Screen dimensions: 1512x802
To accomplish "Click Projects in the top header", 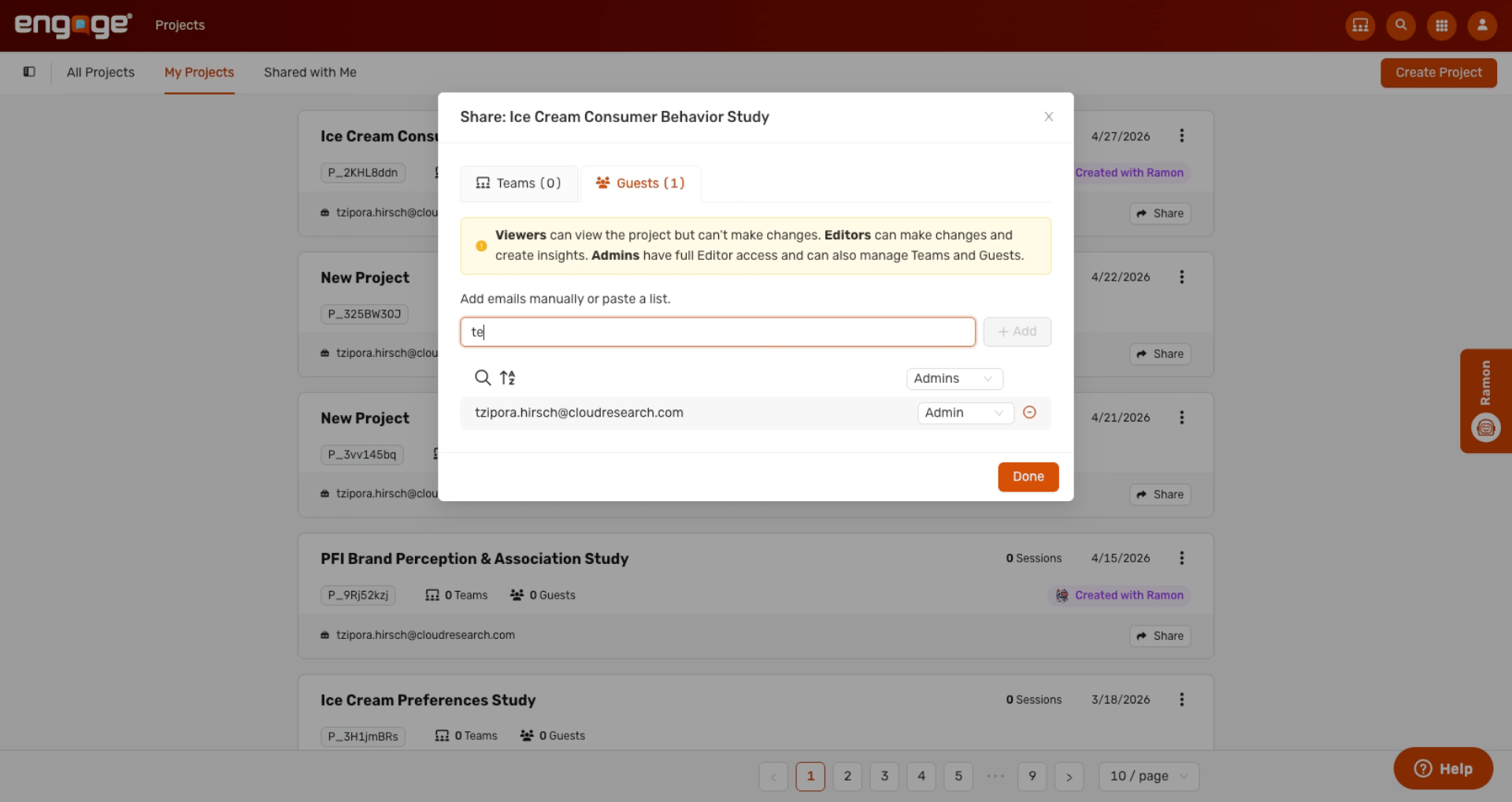I will coord(180,25).
